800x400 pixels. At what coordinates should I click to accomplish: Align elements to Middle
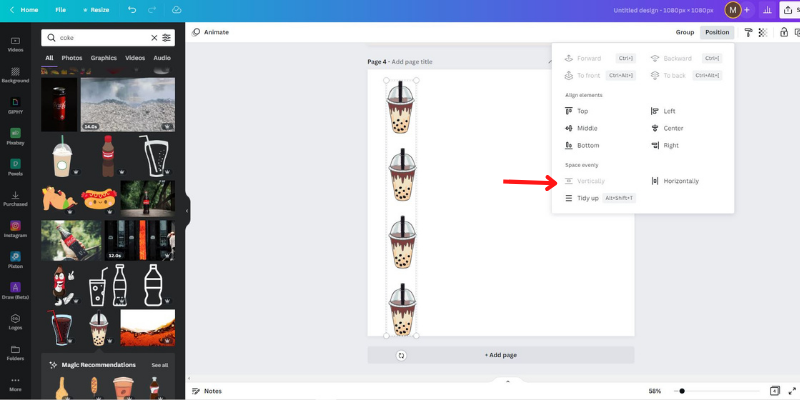(x=581, y=128)
